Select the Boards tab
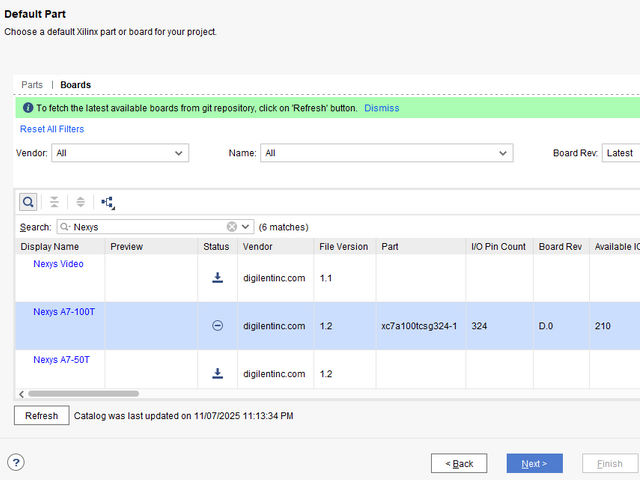The image size is (640, 480). click(x=75, y=85)
